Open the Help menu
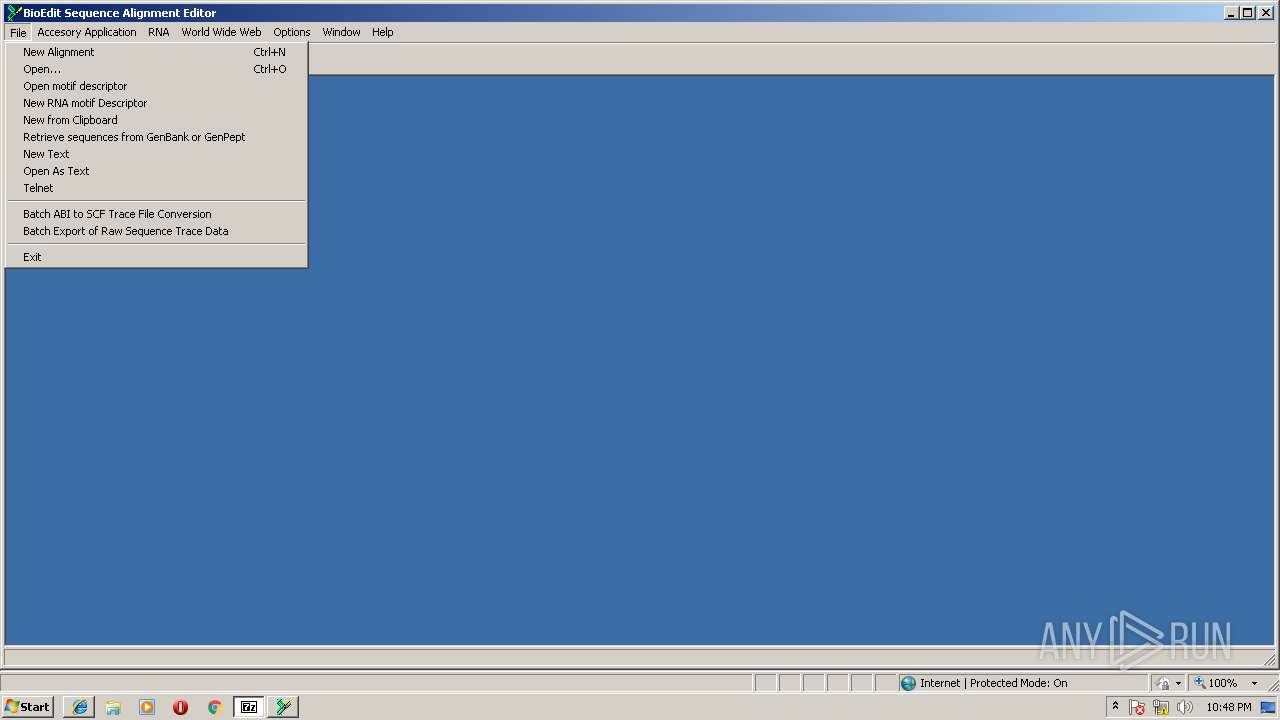This screenshot has width=1280, height=720. (x=383, y=32)
